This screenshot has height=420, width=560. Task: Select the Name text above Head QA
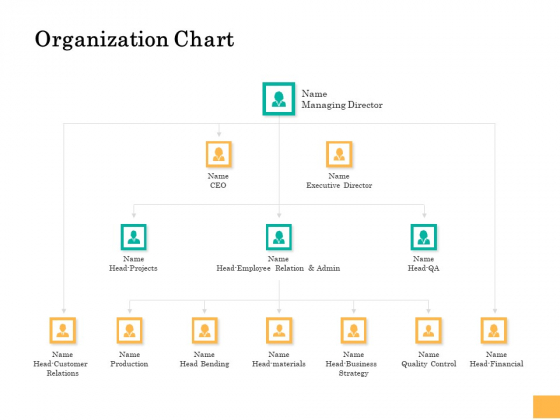[424, 259]
